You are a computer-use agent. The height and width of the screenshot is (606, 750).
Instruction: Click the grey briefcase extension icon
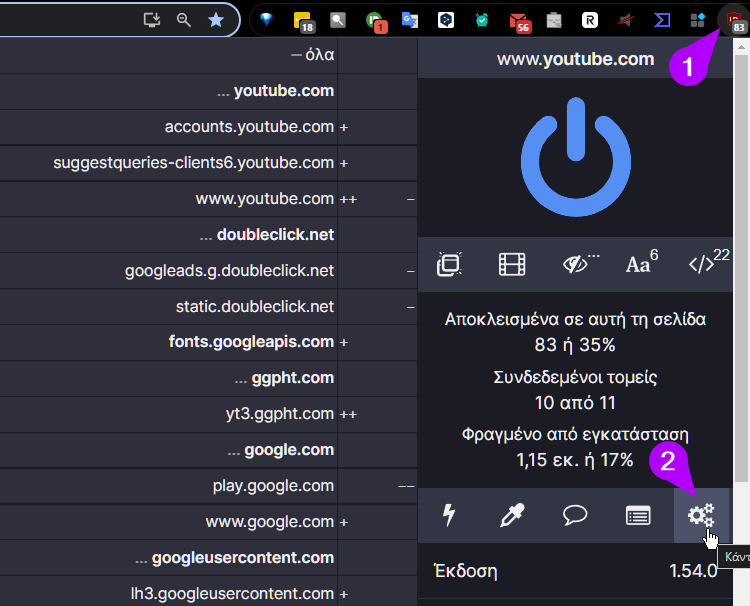coord(554,20)
